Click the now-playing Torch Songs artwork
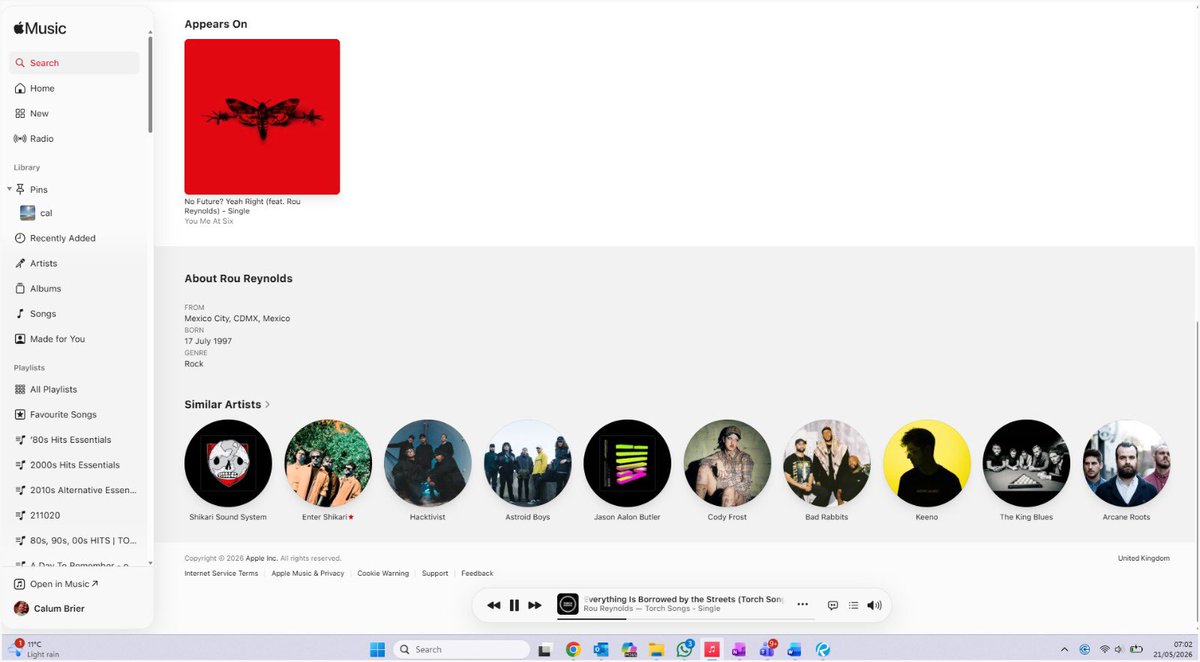1200x662 pixels. point(567,604)
